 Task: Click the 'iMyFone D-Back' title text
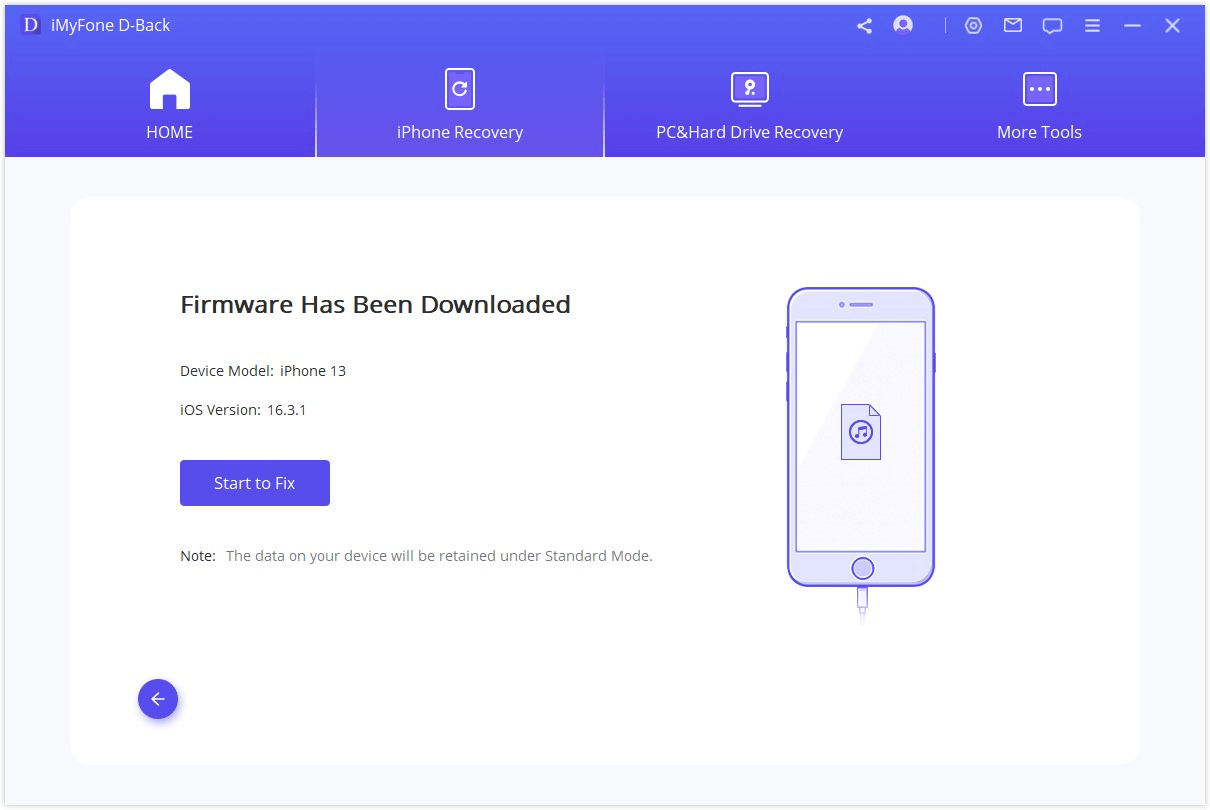tap(110, 26)
